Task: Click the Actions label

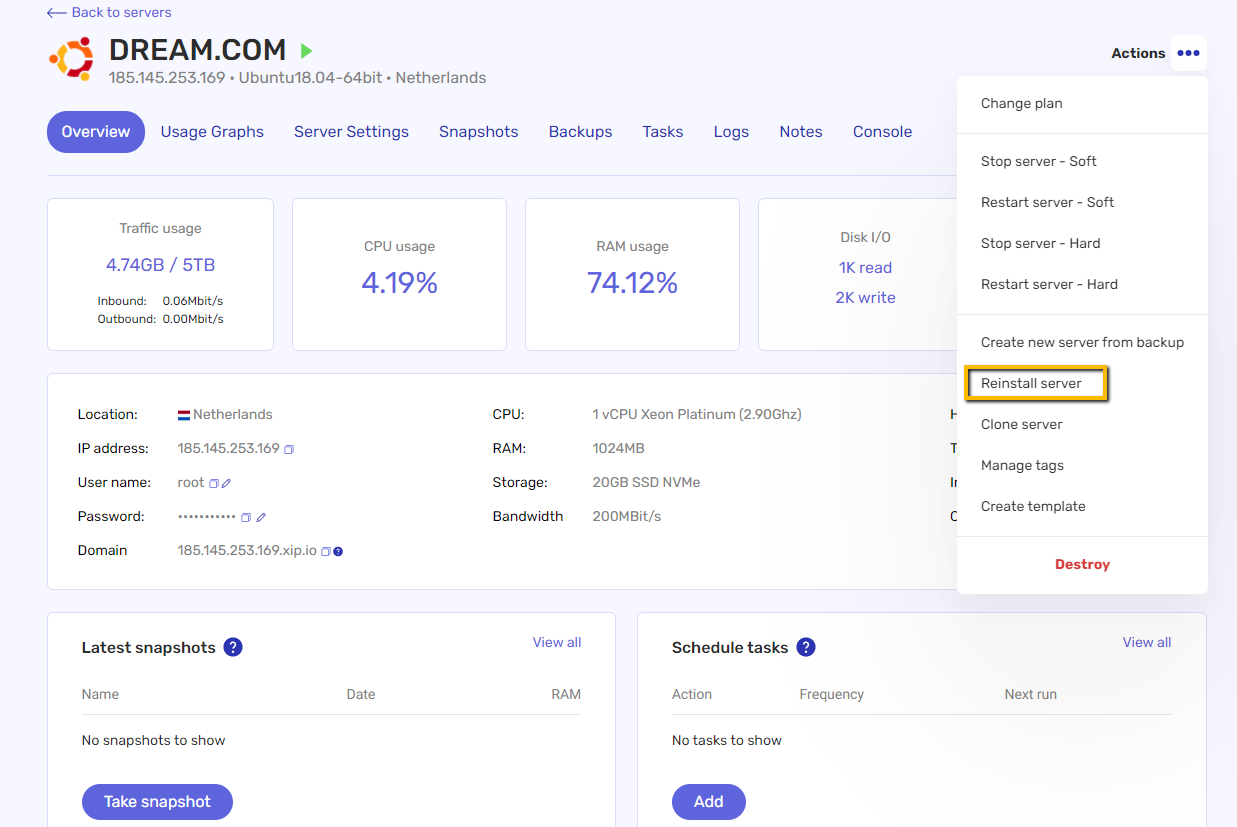Action: [x=1138, y=53]
